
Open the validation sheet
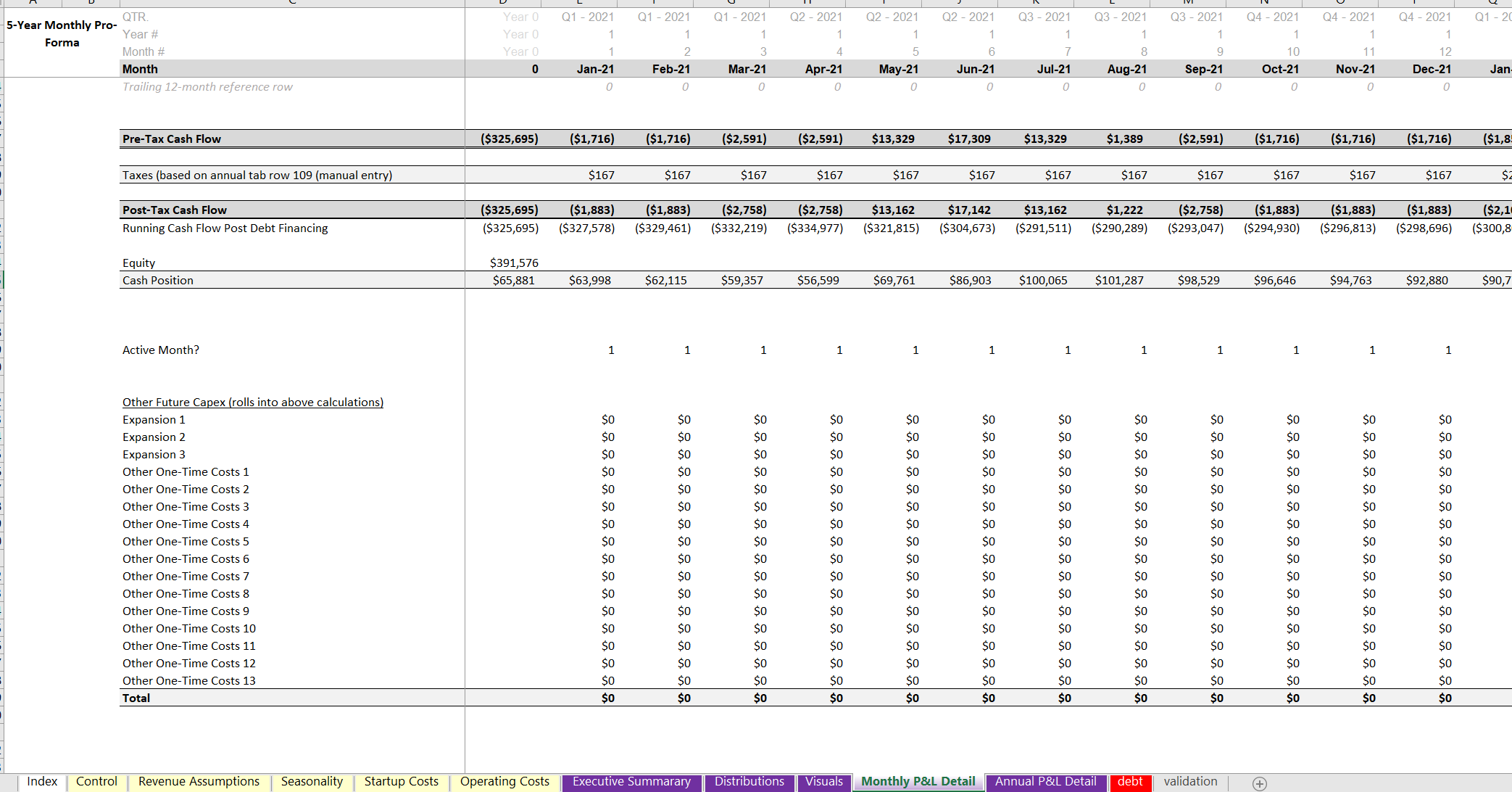click(1190, 781)
